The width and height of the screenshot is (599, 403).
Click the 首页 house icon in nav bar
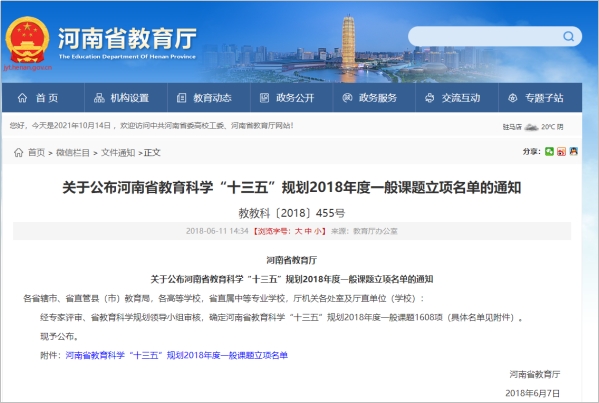(22, 98)
